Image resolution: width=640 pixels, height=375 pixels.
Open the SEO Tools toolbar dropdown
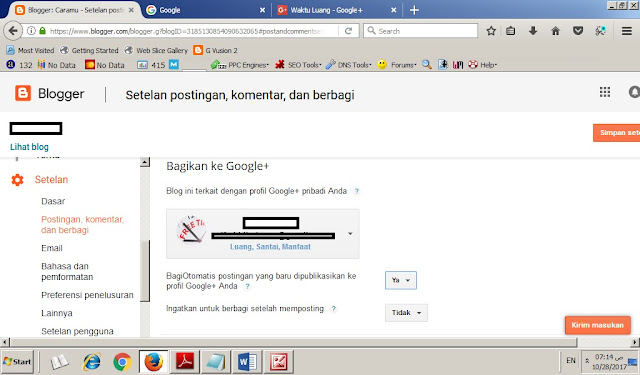(298, 64)
